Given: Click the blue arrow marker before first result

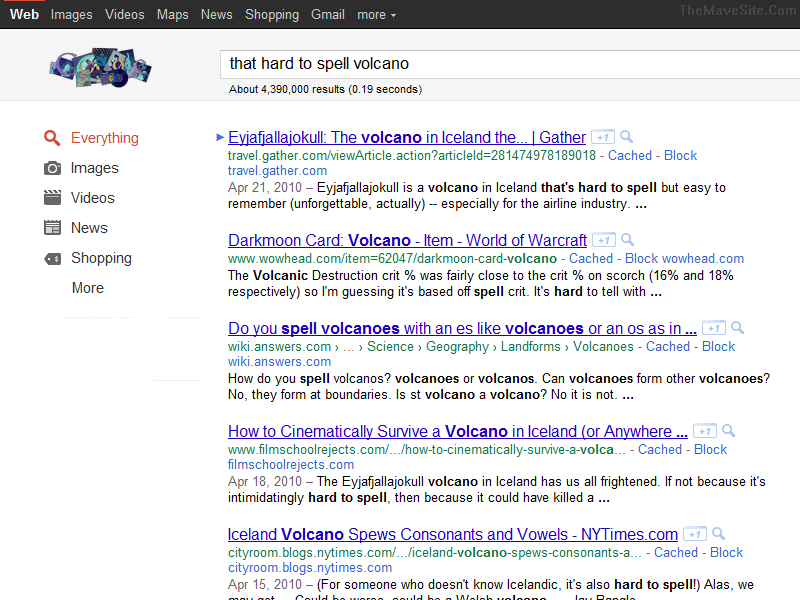Looking at the screenshot, I should (x=220, y=137).
